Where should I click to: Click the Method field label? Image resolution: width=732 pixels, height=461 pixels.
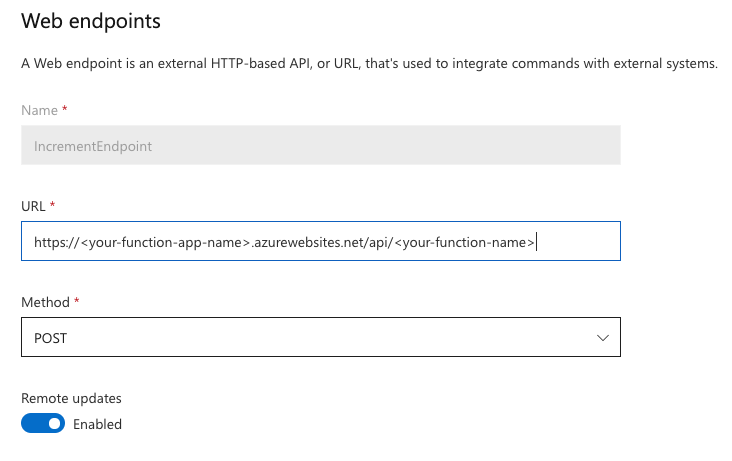click(x=45, y=302)
